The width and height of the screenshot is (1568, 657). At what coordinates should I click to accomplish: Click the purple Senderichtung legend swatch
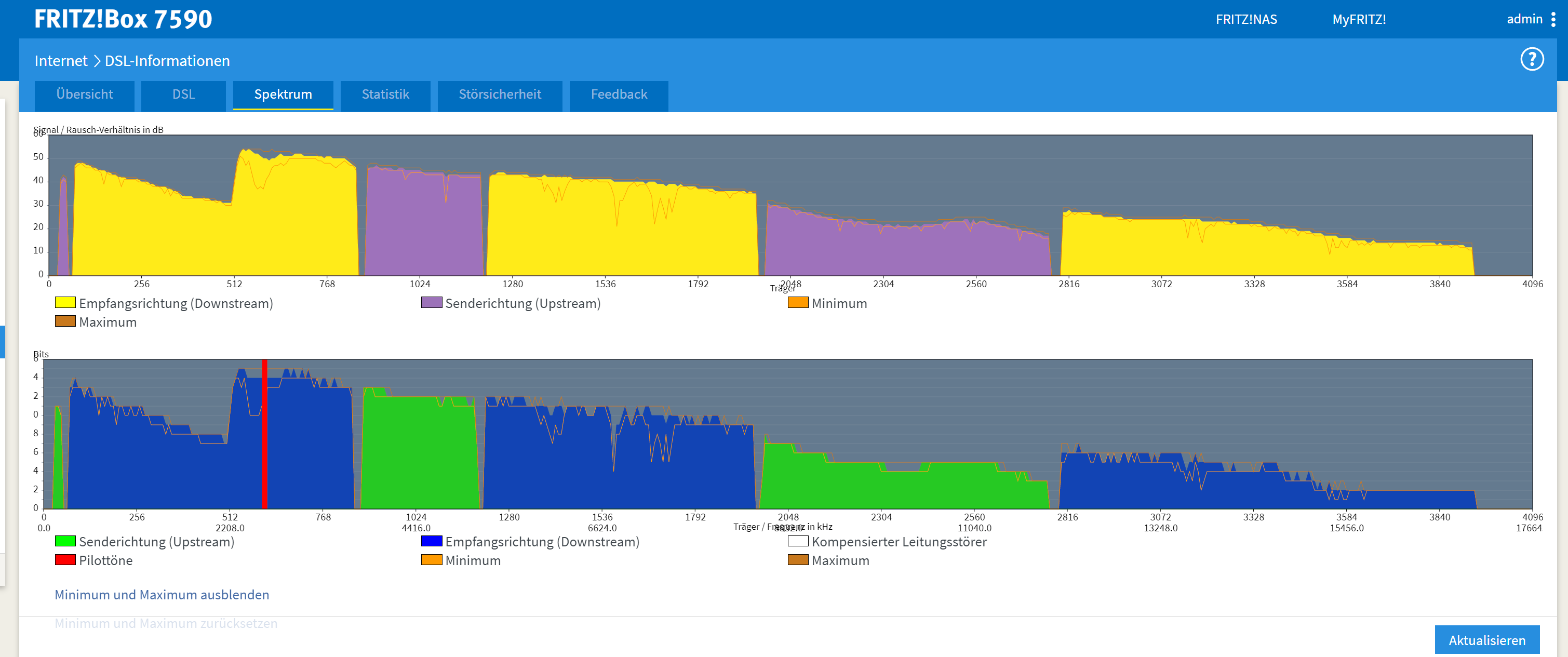coord(432,303)
